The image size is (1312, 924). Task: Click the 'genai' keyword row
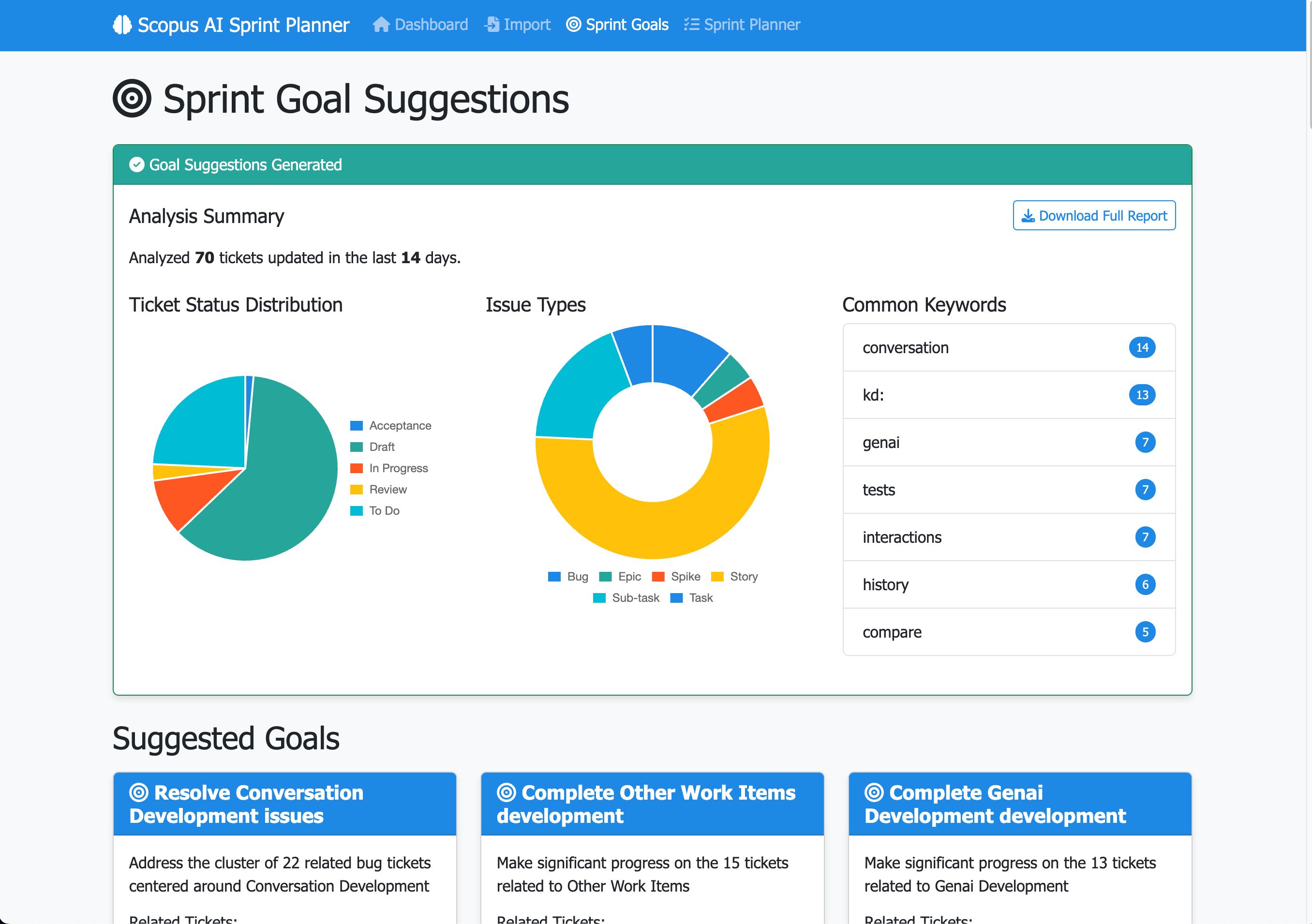click(x=1009, y=442)
